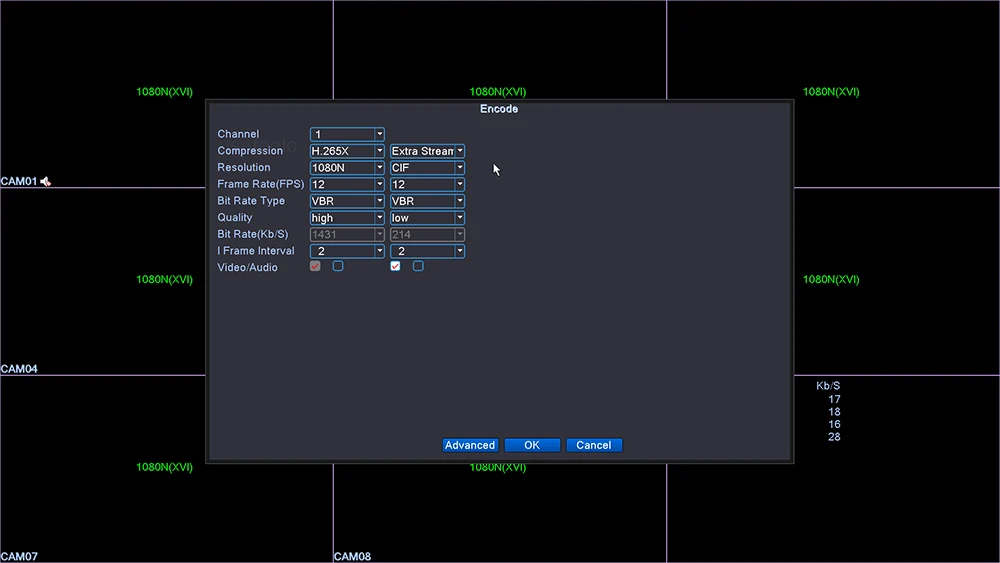Click the I Frame Interval label
The image size is (1000, 563).
click(x=256, y=251)
